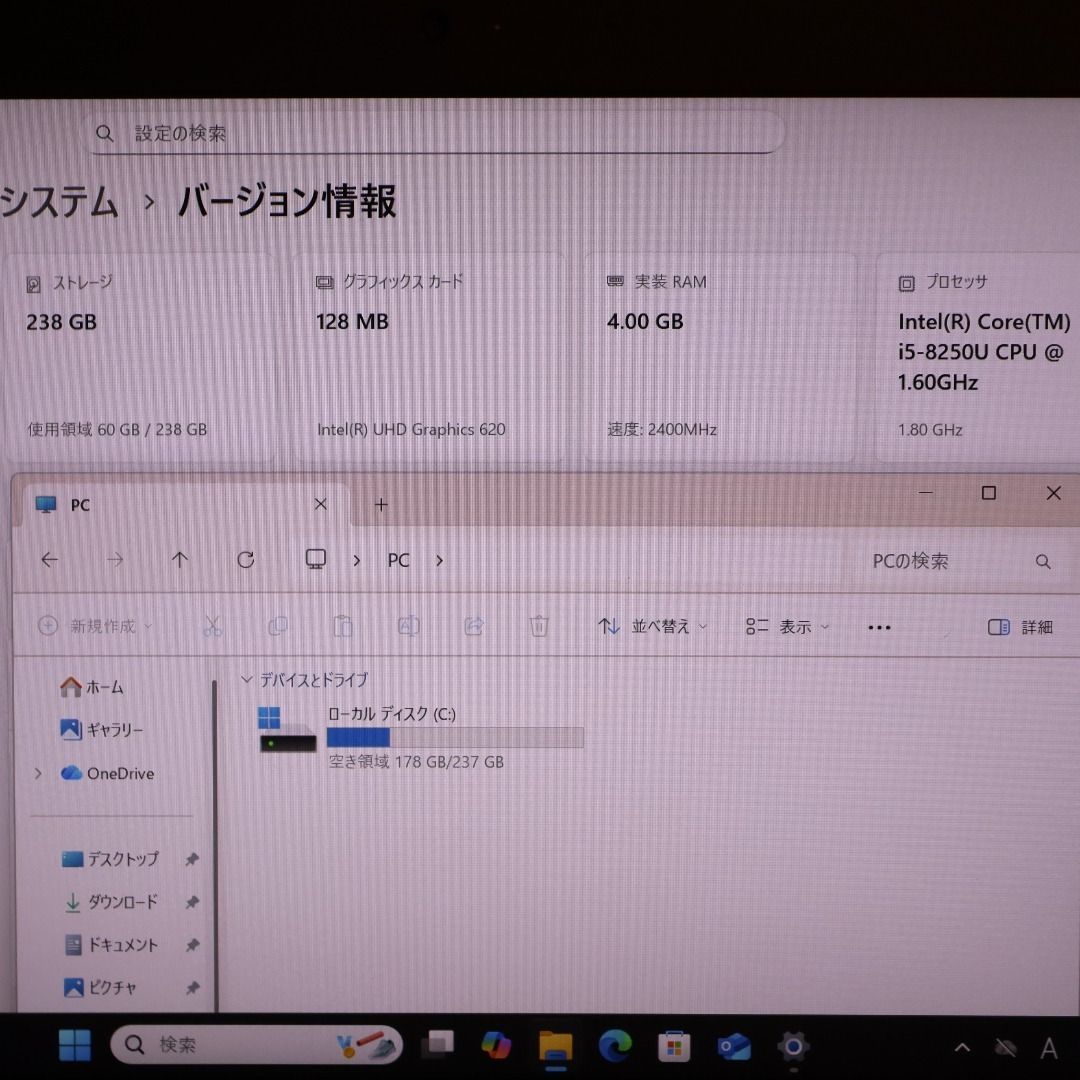Select the ローカル ディスク (C:) drive
Viewport: 1080px width, 1080px height.
coord(420,737)
